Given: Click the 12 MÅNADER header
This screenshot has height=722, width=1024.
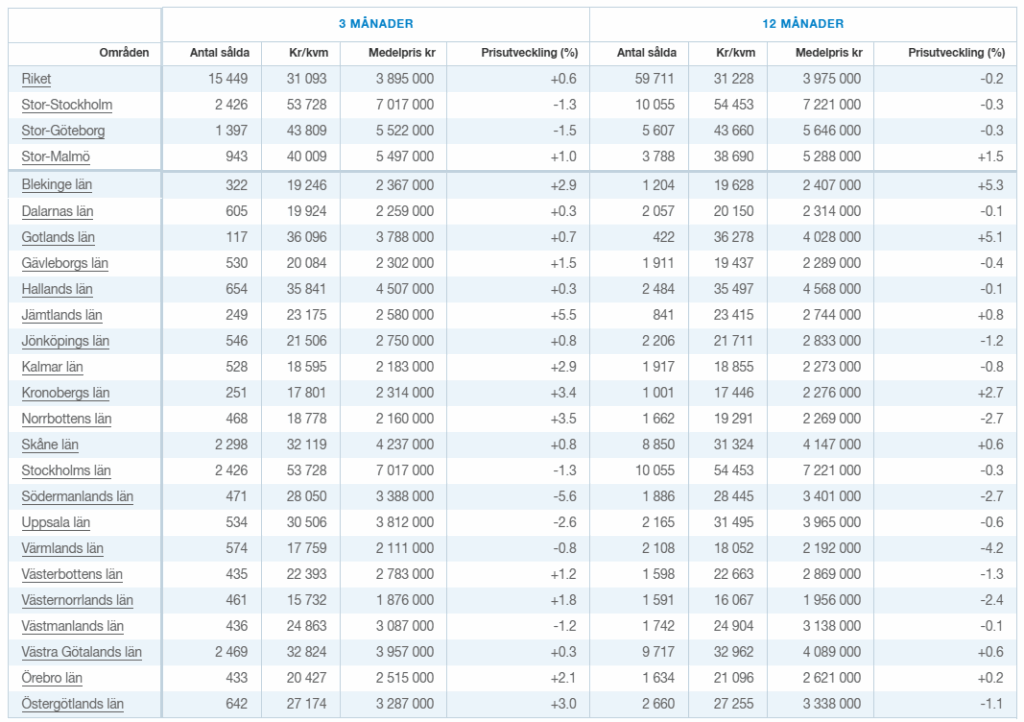Looking at the screenshot, I should (x=802, y=24).
